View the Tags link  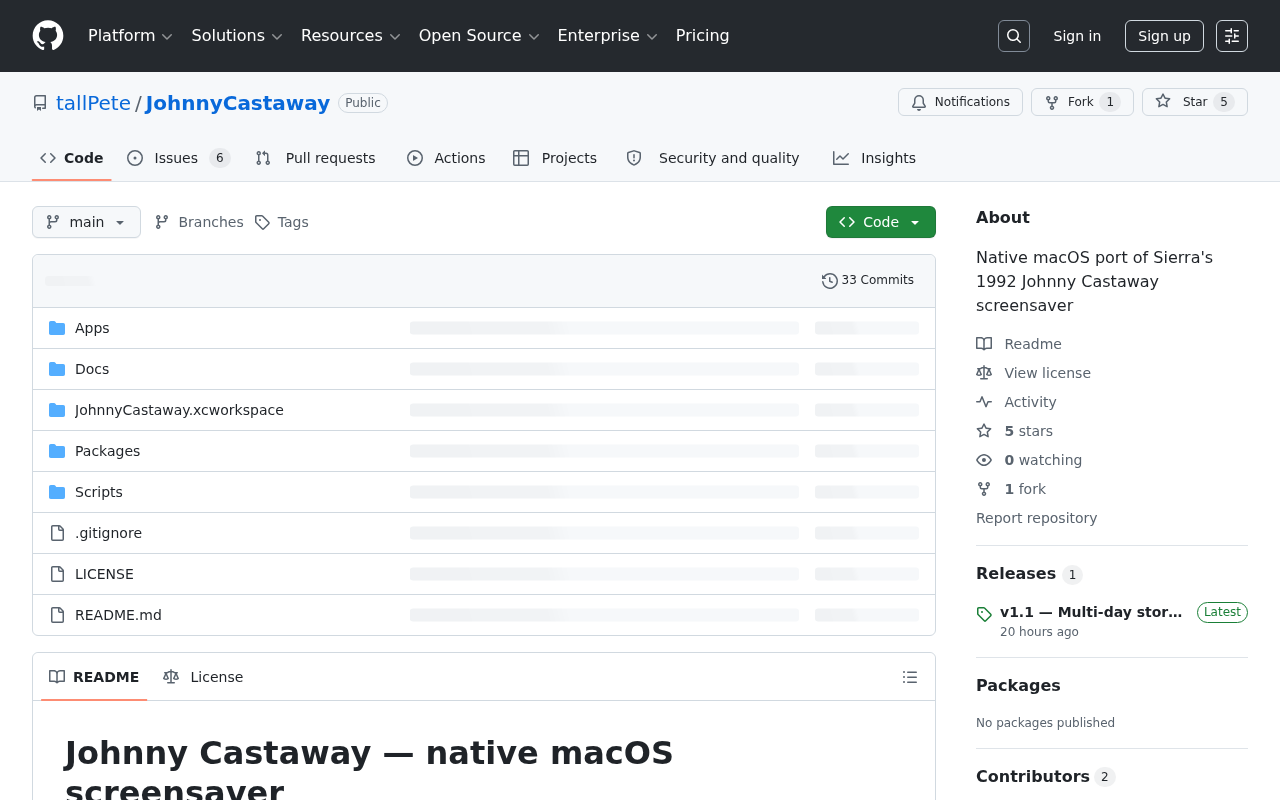(281, 222)
